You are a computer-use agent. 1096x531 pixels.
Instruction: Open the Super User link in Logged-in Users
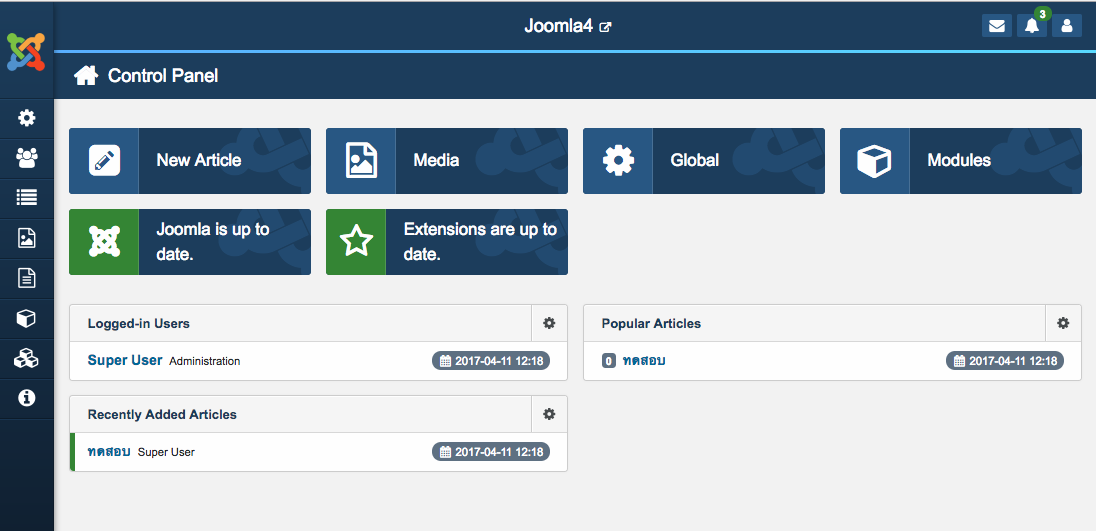tap(125, 361)
